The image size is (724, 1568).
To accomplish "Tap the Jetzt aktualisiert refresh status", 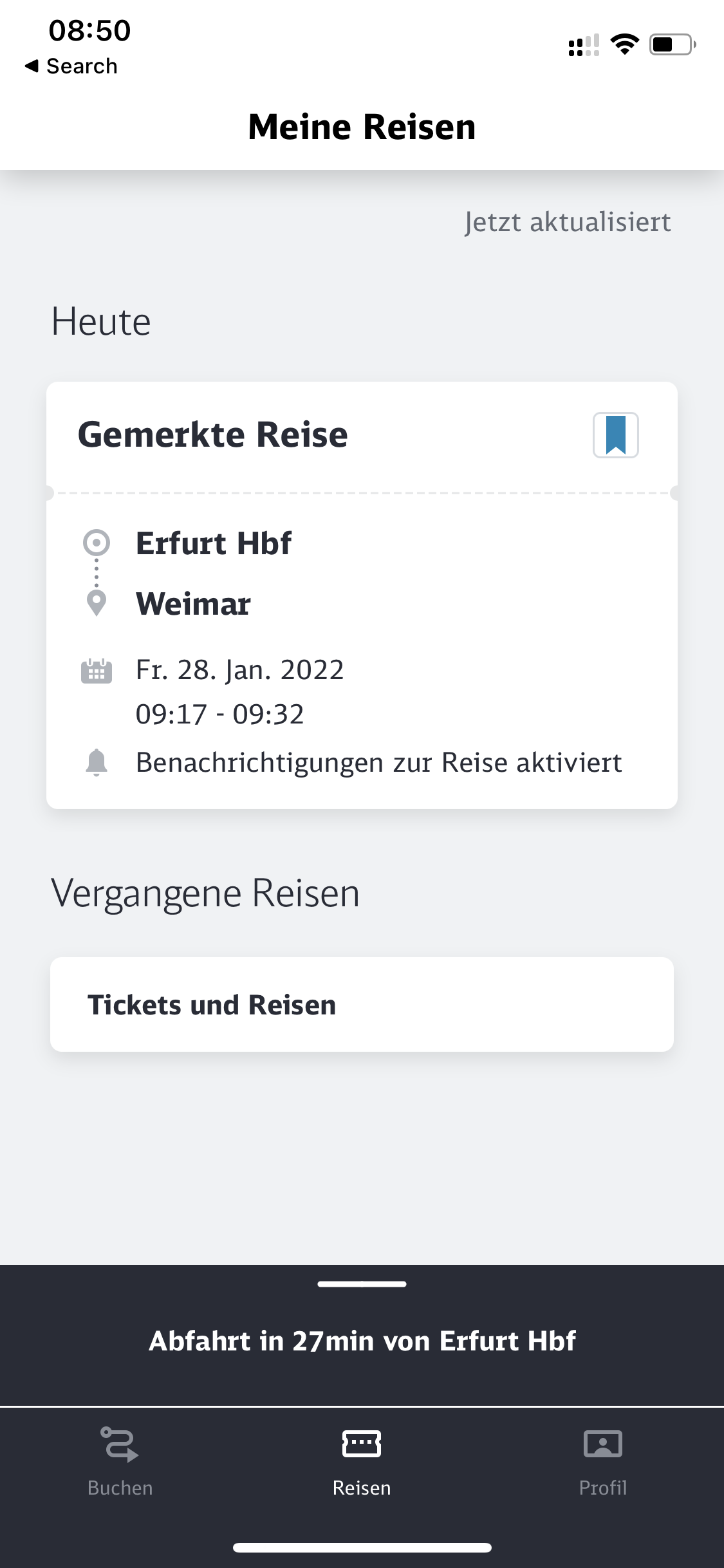I will pyautogui.click(x=567, y=222).
